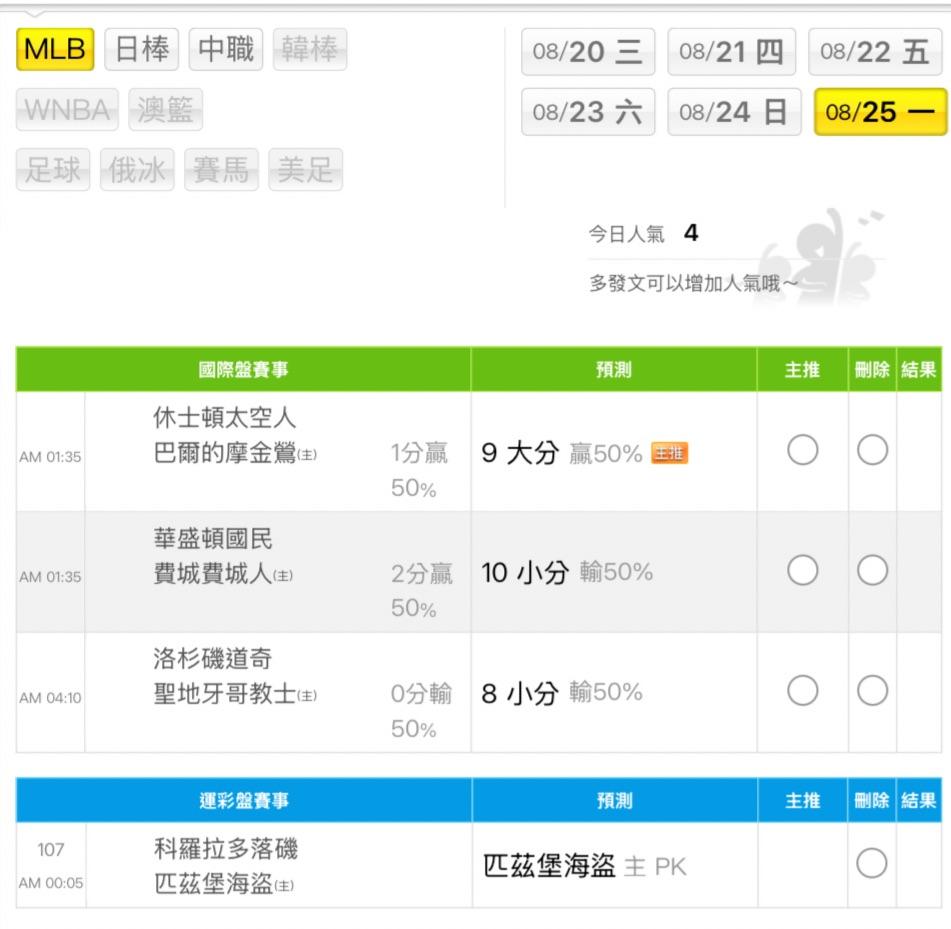
Task: Click the 多發文可以增加人氣哦 message
Action: [x=693, y=283]
